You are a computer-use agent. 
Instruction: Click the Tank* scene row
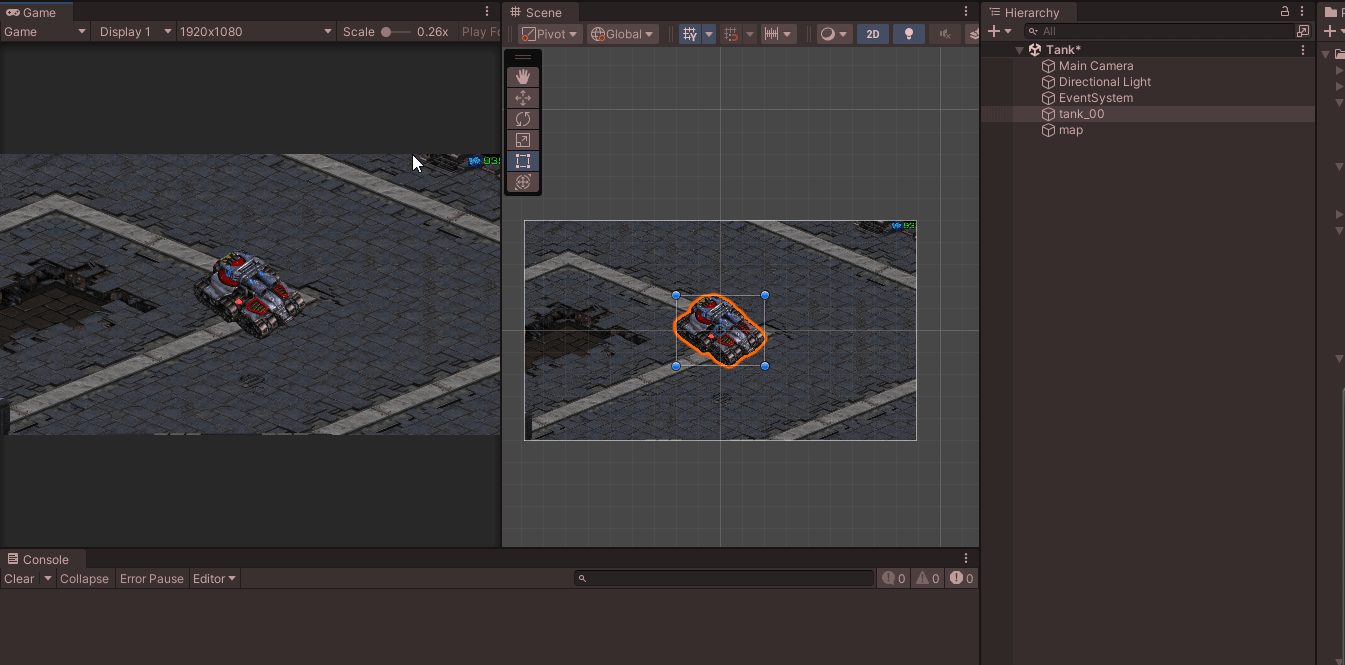pyautogui.click(x=1147, y=50)
